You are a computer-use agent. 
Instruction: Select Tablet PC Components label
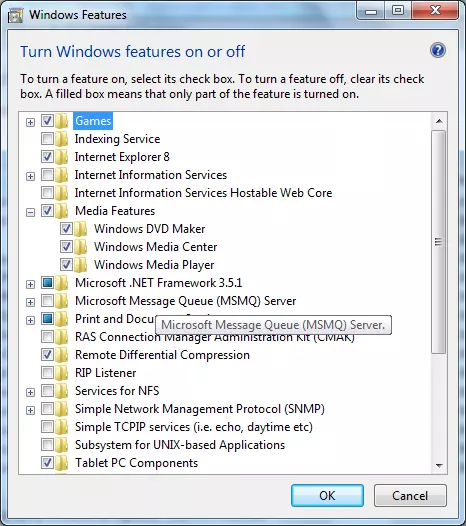click(x=137, y=463)
